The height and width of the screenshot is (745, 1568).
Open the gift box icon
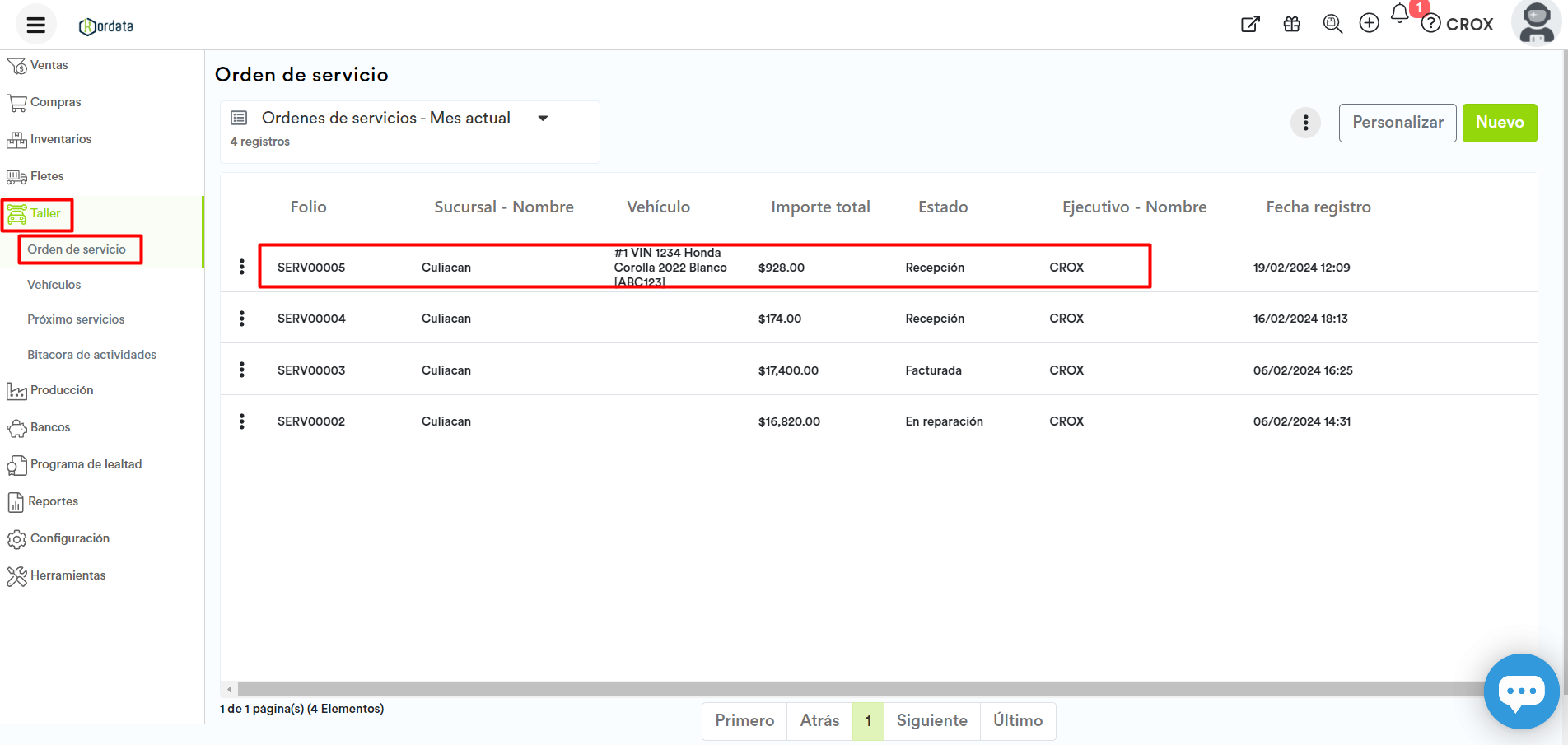[x=1291, y=24]
